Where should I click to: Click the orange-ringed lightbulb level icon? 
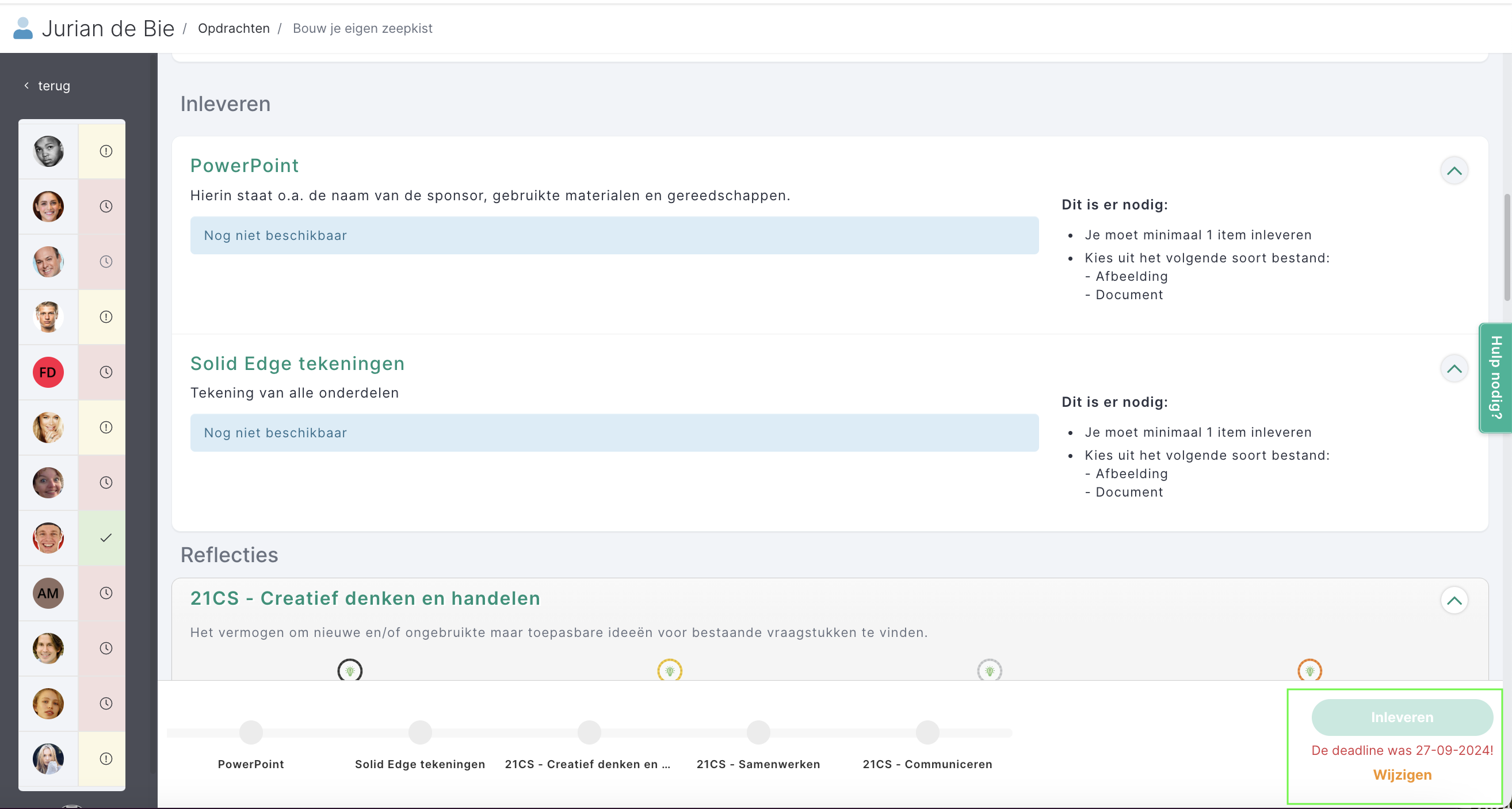pos(1309,670)
